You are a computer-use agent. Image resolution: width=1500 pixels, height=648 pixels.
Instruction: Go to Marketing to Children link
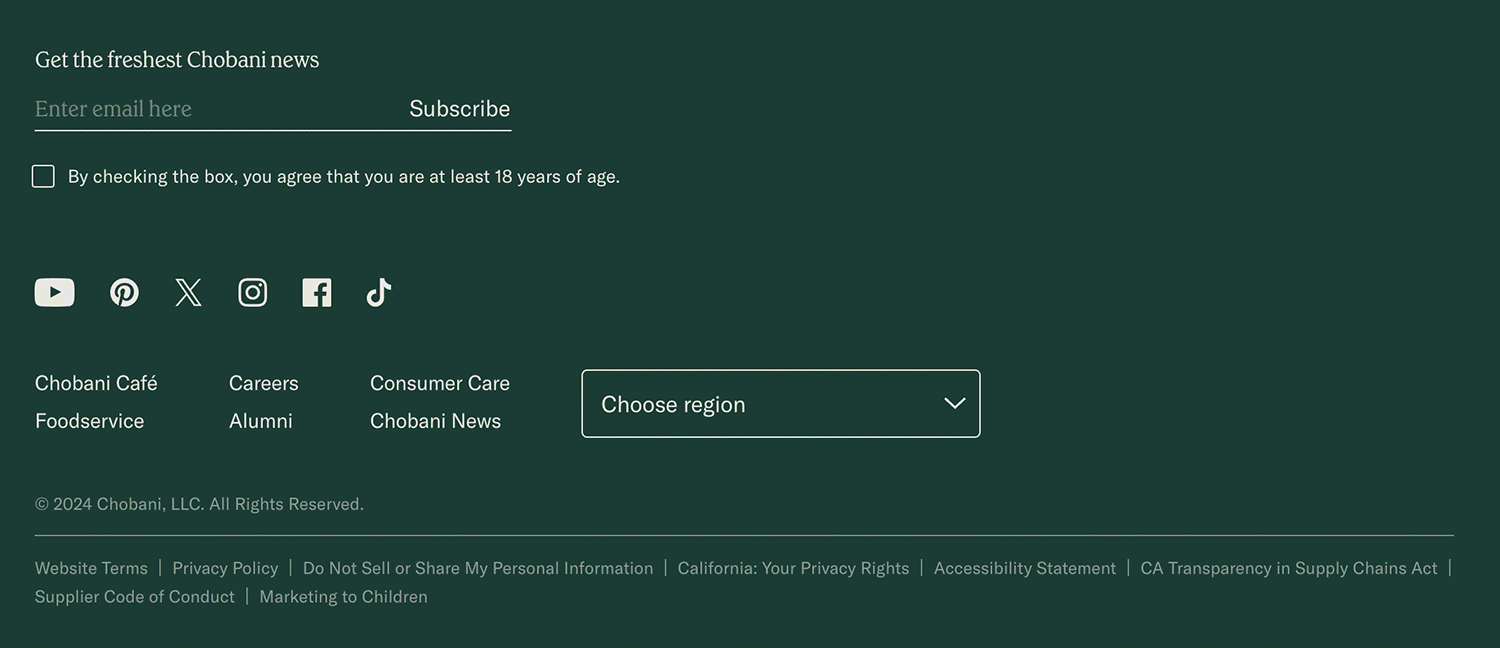343,597
